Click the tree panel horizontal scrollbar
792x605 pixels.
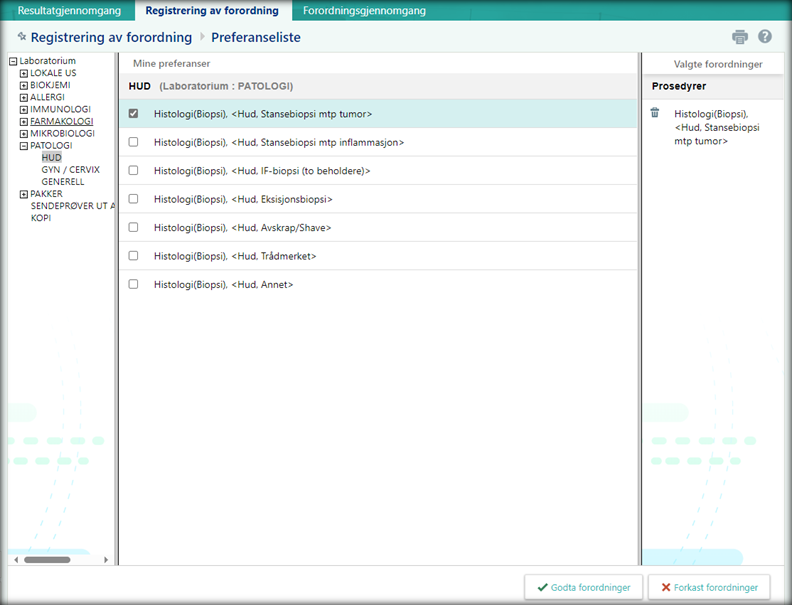[x=47, y=559]
